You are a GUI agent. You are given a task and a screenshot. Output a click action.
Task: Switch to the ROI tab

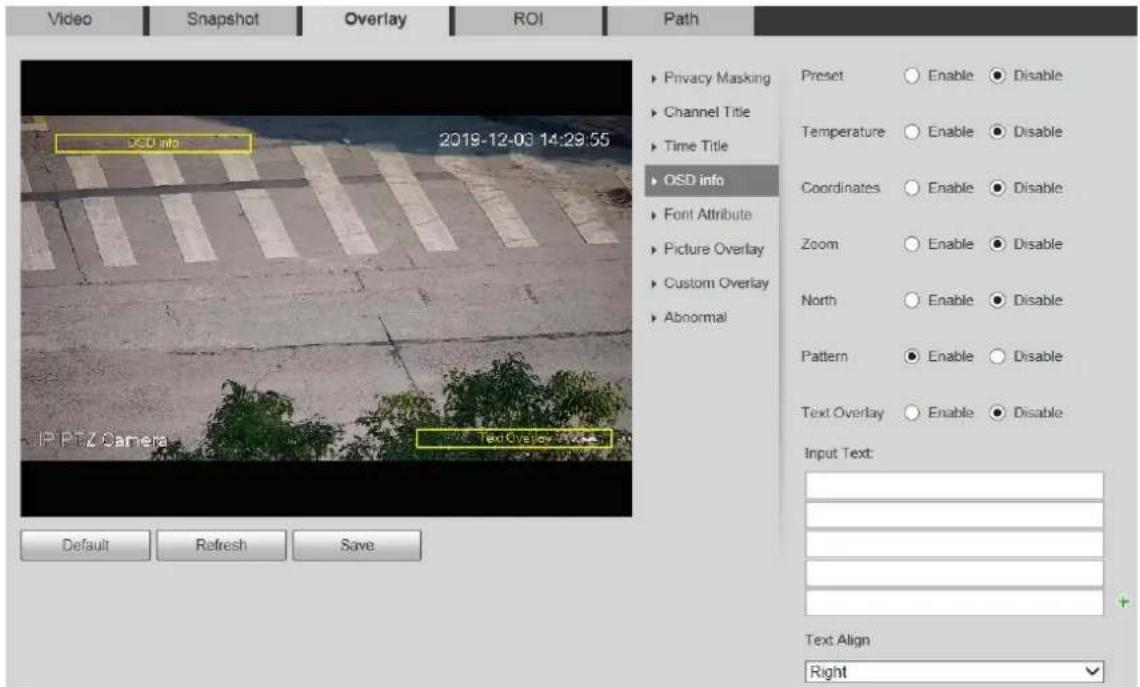coord(529,20)
